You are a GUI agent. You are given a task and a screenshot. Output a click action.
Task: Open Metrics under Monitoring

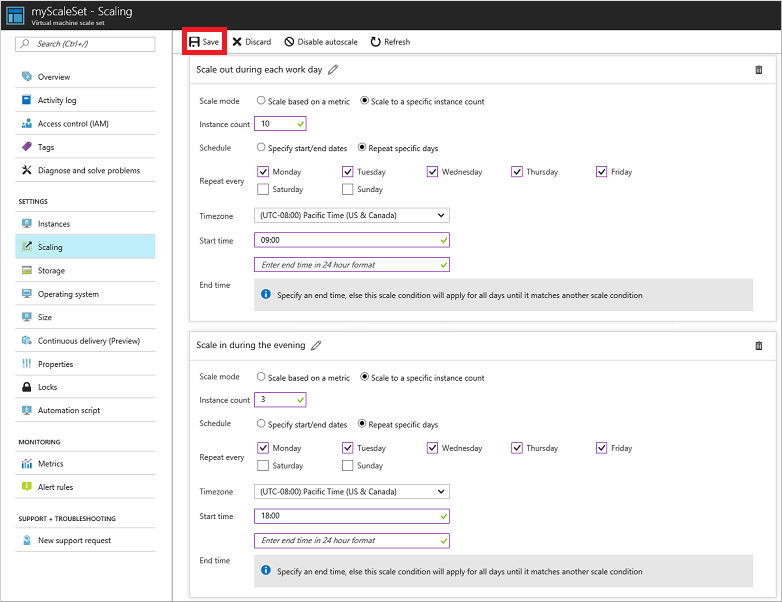[x=50, y=464]
